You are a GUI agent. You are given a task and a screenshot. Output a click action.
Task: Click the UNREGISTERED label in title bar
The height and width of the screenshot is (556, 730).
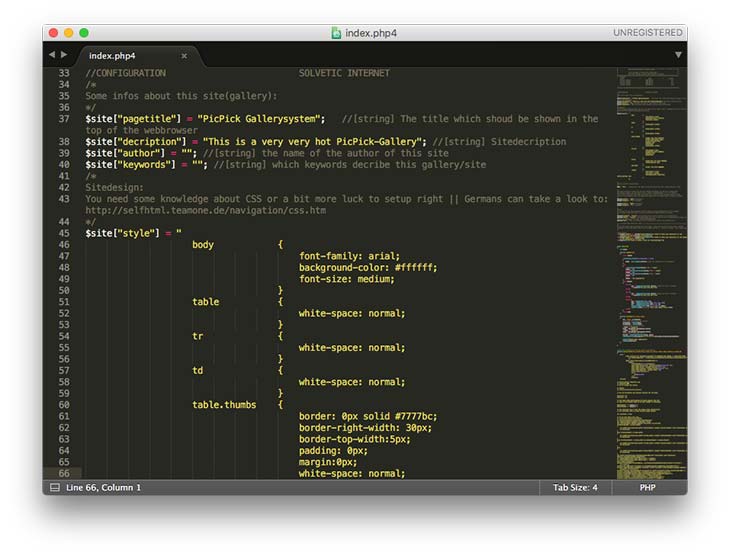click(648, 33)
